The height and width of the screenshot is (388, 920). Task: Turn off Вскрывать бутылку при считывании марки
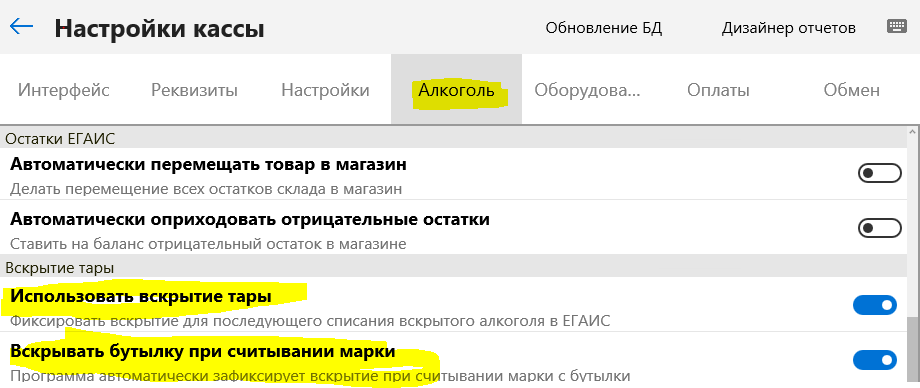pyautogui.click(x=875, y=360)
